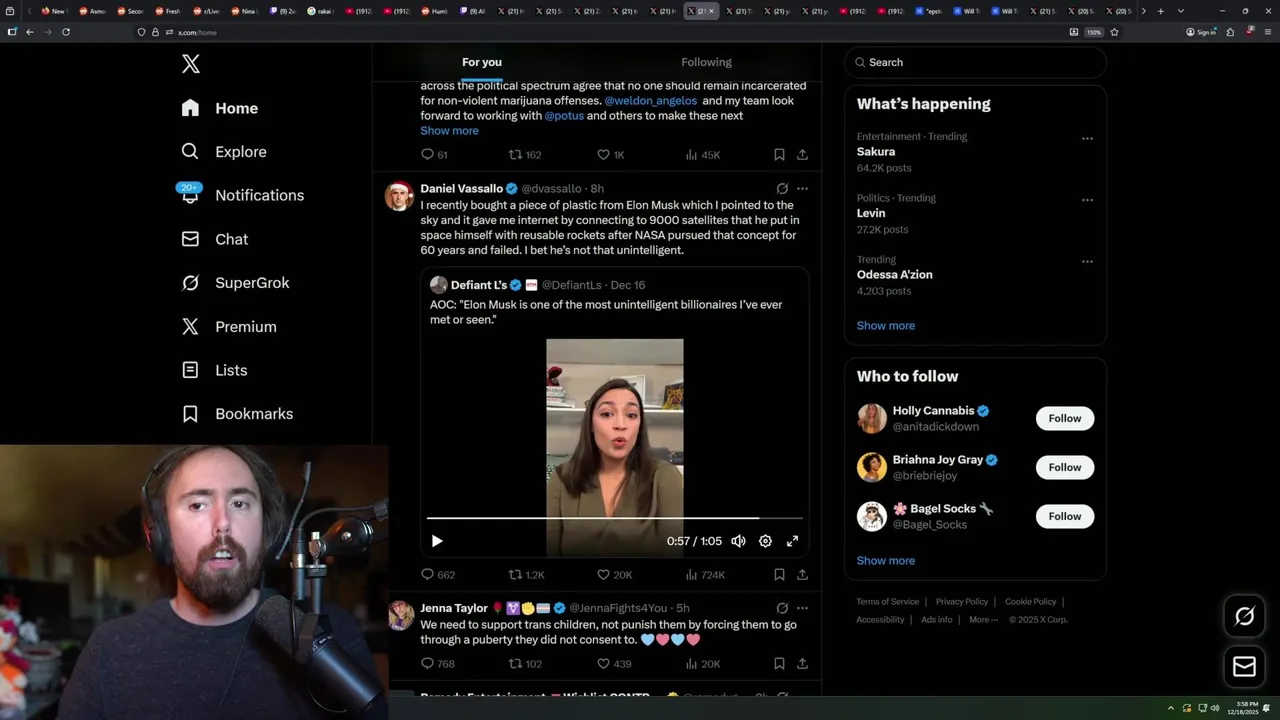Open Notifications in the sidebar
The height and width of the screenshot is (720, 1280).
(x=242, y=195)
